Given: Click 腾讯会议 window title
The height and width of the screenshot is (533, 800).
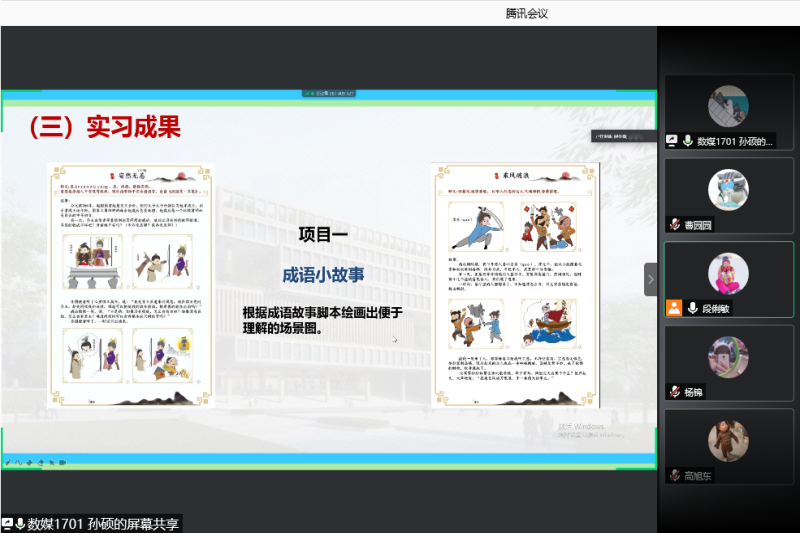Looking at the screenshot, I should [527, 13].
